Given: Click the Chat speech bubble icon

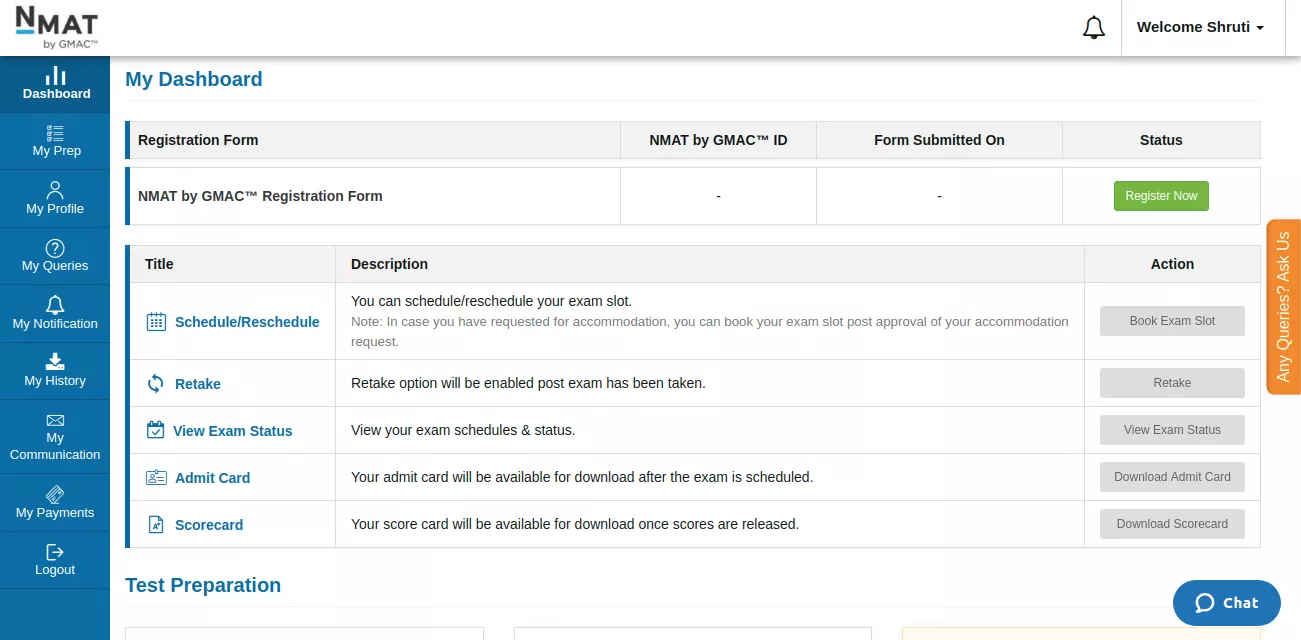Looking at the screenshot, I should 1205,603.
